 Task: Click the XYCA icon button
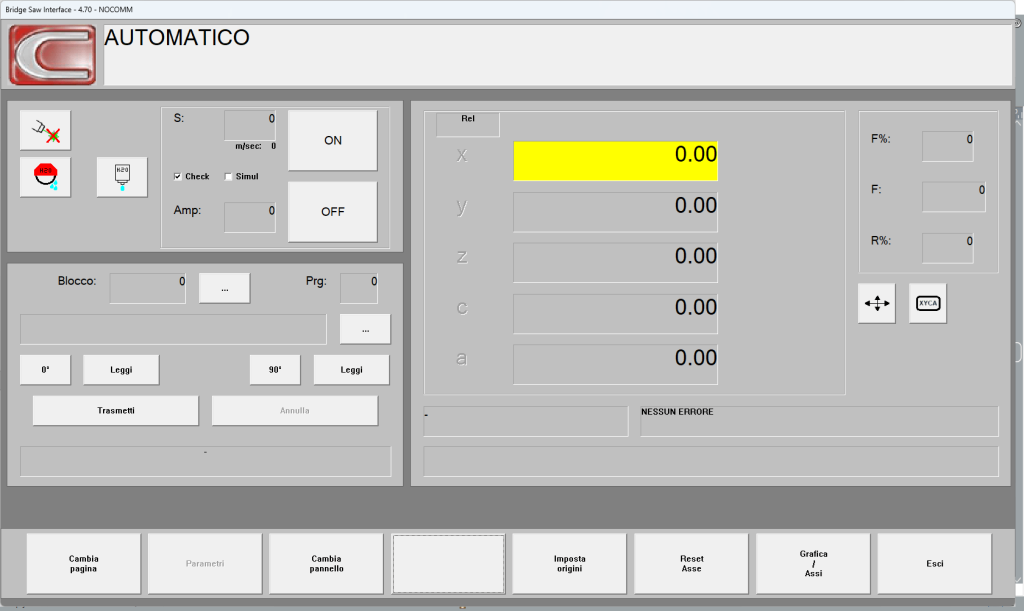click(x=927, y=303)
